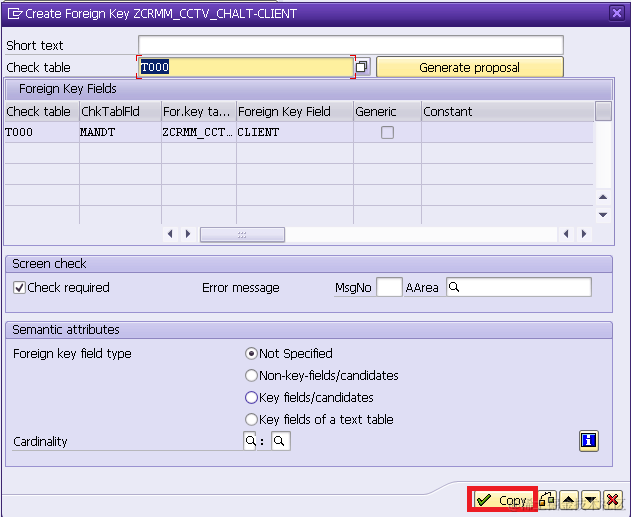Click left arrow of left horizontal scrollbar

point(170,234)
